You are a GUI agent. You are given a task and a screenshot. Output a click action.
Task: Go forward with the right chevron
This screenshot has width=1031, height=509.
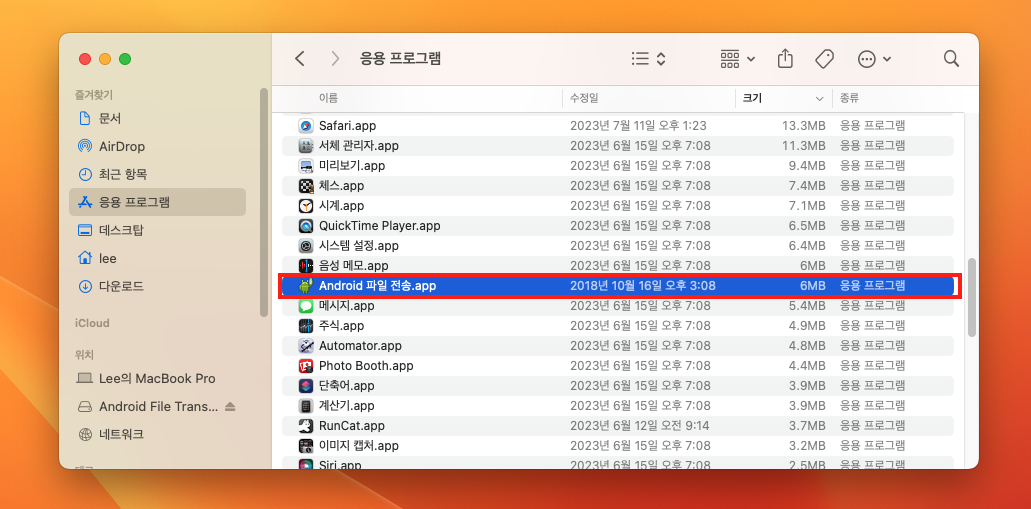[335, 59]
